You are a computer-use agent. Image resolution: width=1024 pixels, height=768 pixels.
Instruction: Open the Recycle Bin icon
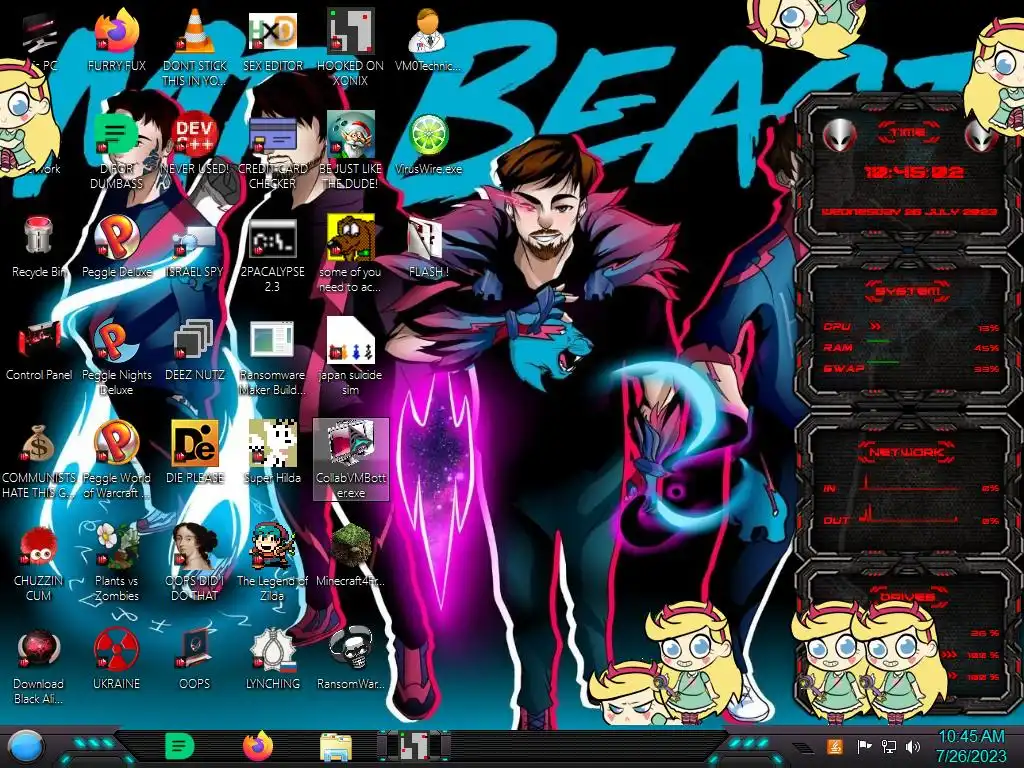click(39, 247)
